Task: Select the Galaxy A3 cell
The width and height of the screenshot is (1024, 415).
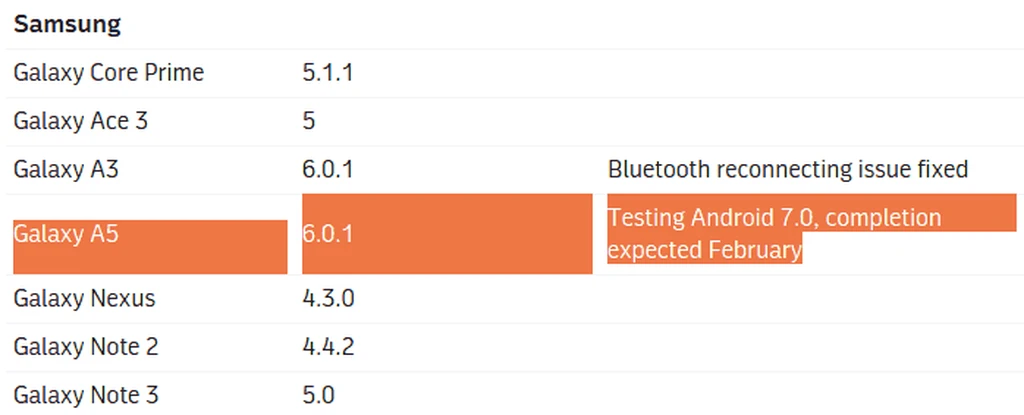Action: coord(66,170)
